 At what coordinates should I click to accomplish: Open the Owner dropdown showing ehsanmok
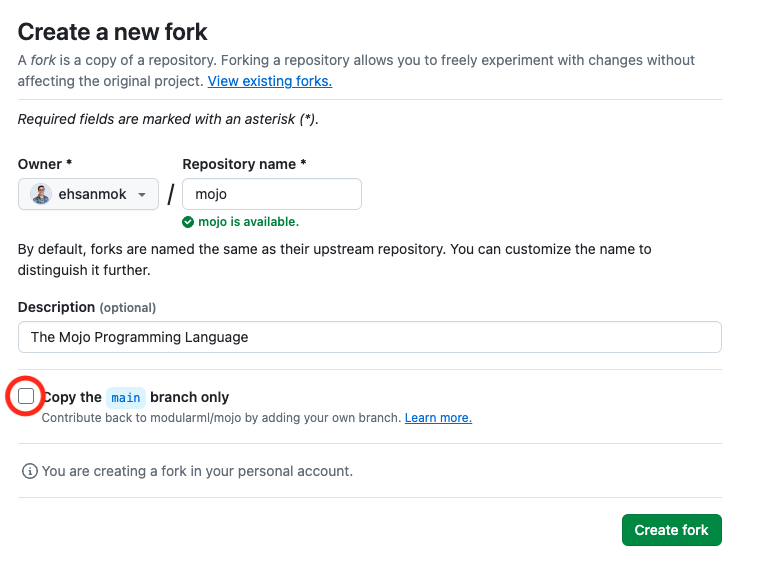click(88, 194)
